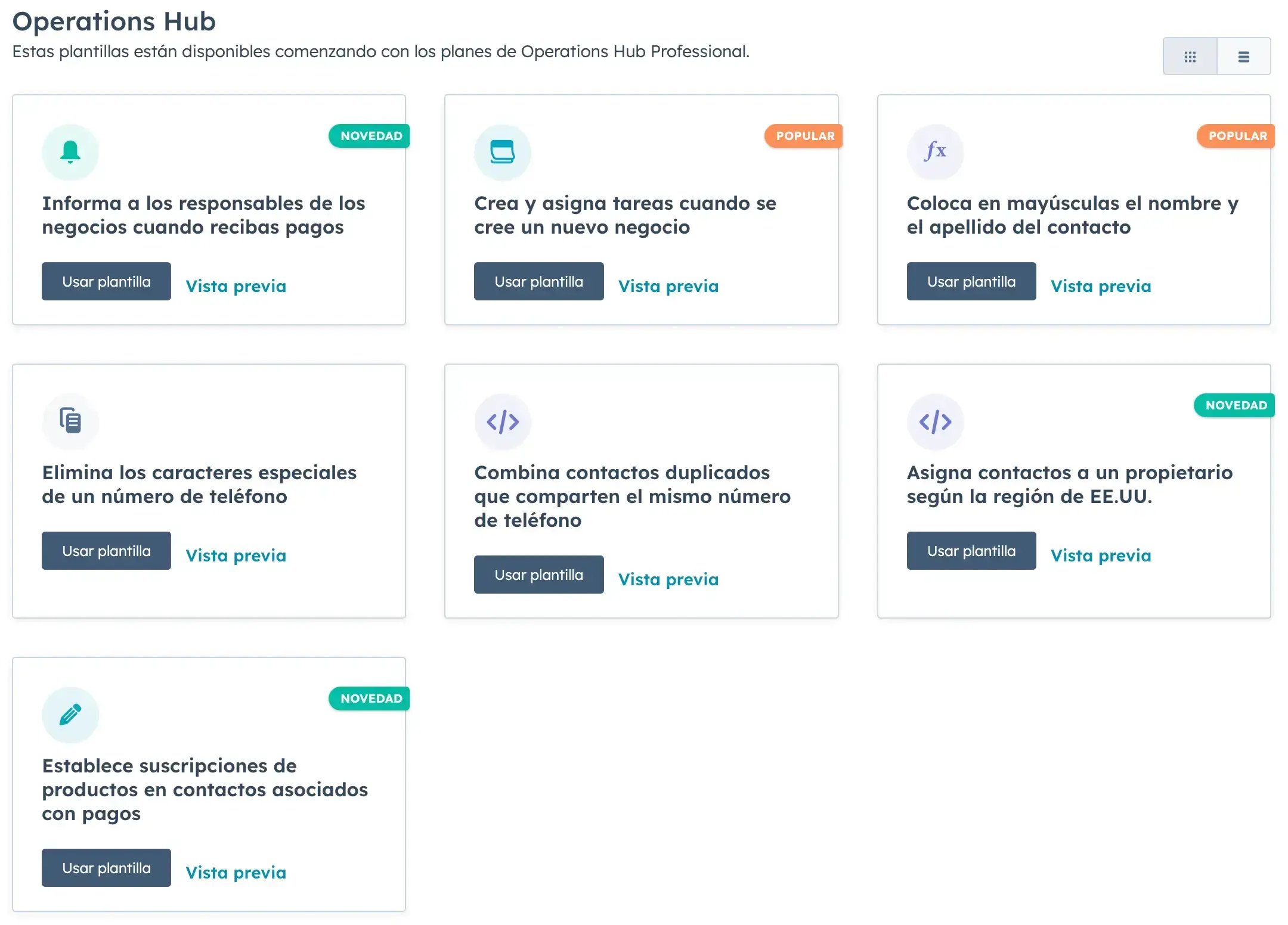Use the template for informing deal owners of payments

[106, 281]
